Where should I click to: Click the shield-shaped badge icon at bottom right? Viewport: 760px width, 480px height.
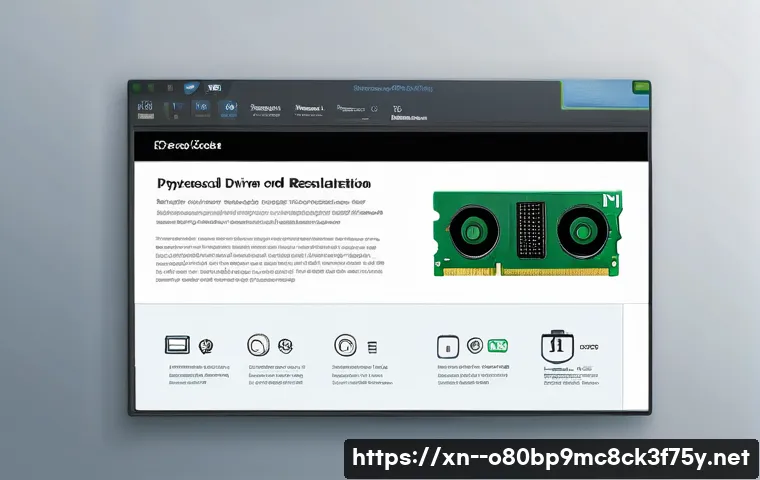coord(555,347)
